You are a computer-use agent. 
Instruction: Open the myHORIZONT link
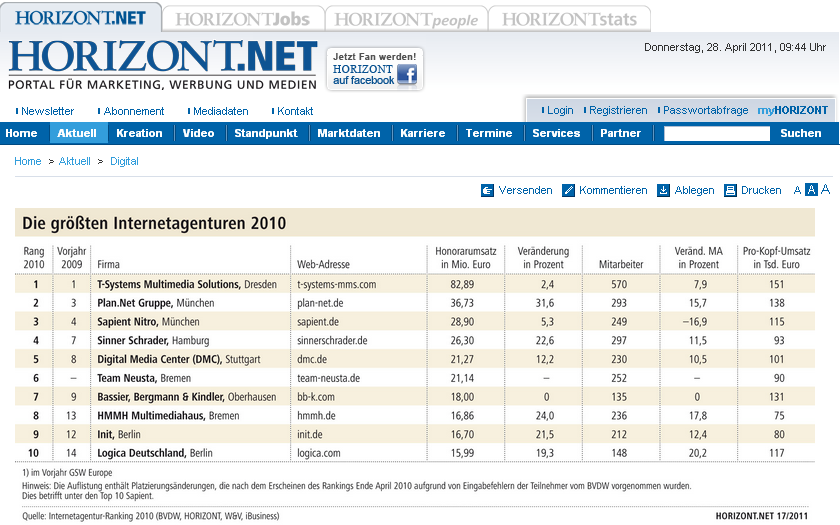point(793,110)
